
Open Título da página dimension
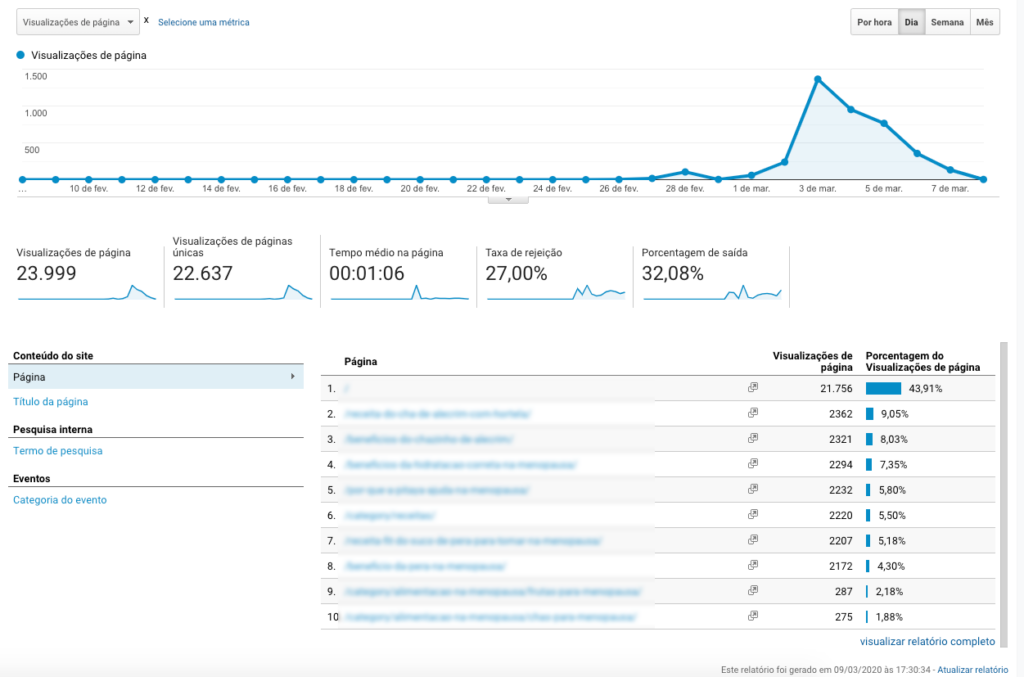coord(50,401)
